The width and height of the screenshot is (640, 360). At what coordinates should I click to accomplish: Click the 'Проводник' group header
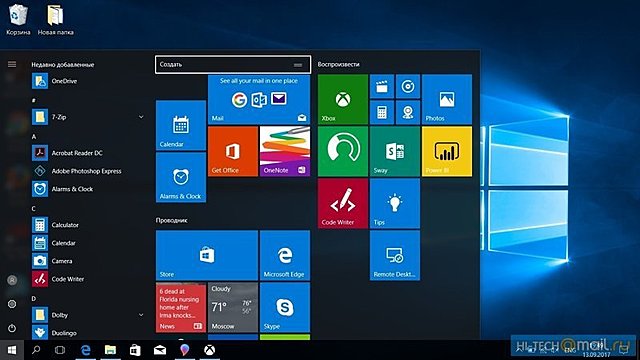tap(171, 220)
